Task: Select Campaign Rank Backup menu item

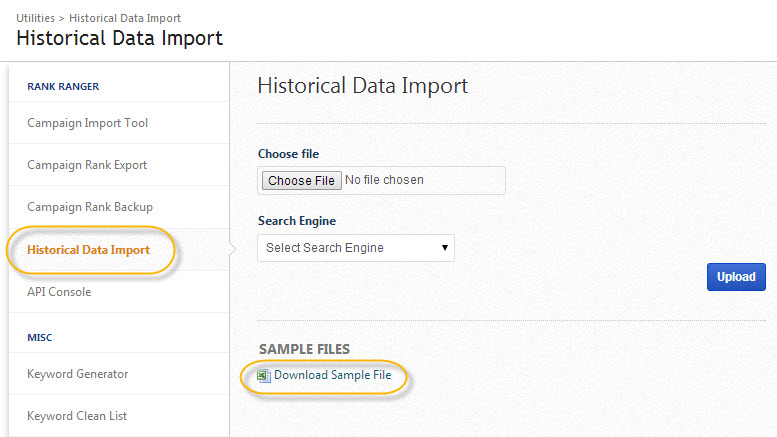Action: 90,207
